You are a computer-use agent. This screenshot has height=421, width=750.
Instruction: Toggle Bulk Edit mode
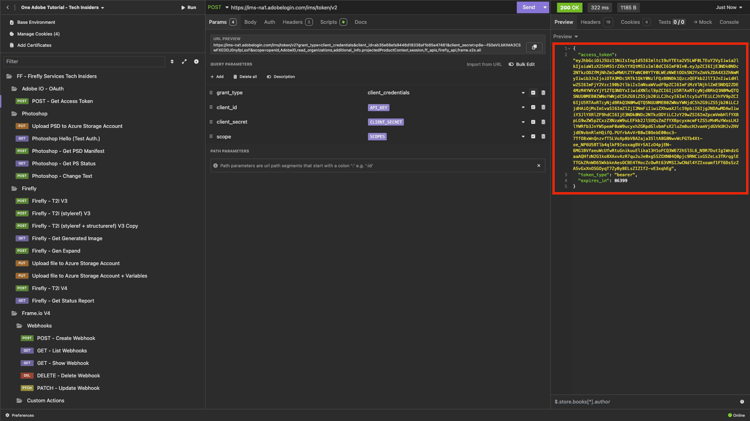521,64
